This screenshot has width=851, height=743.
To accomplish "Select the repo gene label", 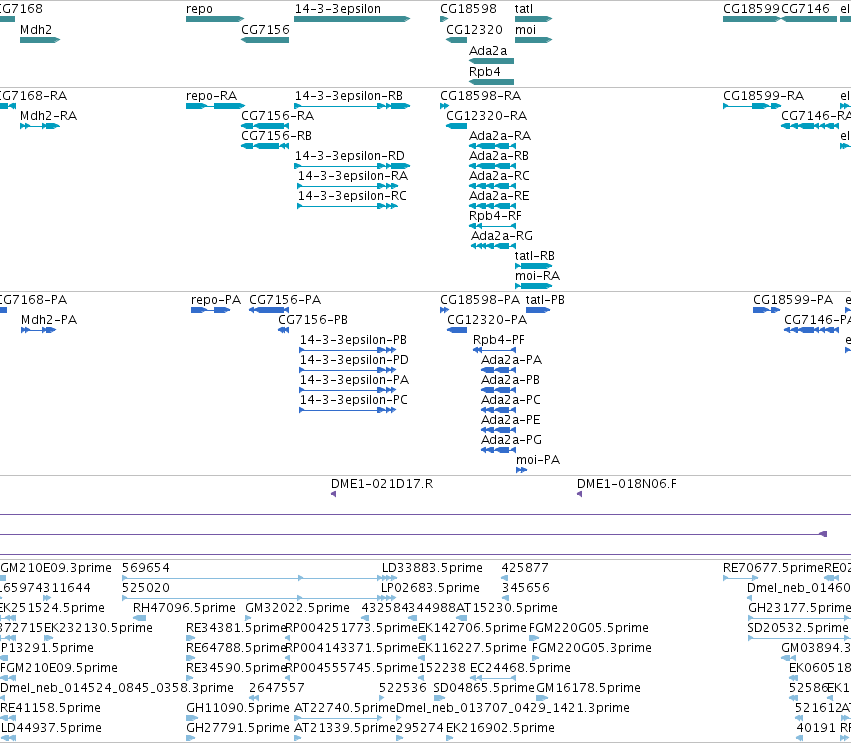I will (199, 9).
